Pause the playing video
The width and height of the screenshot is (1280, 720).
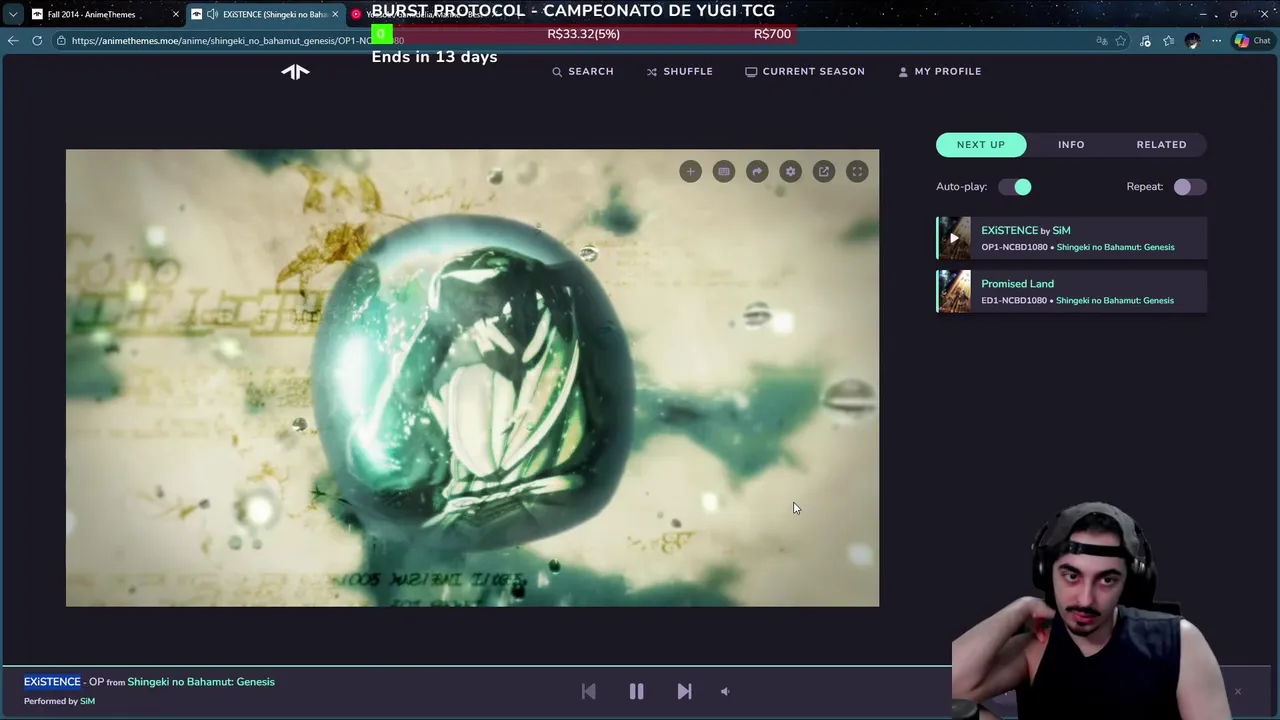coord(636,691)
